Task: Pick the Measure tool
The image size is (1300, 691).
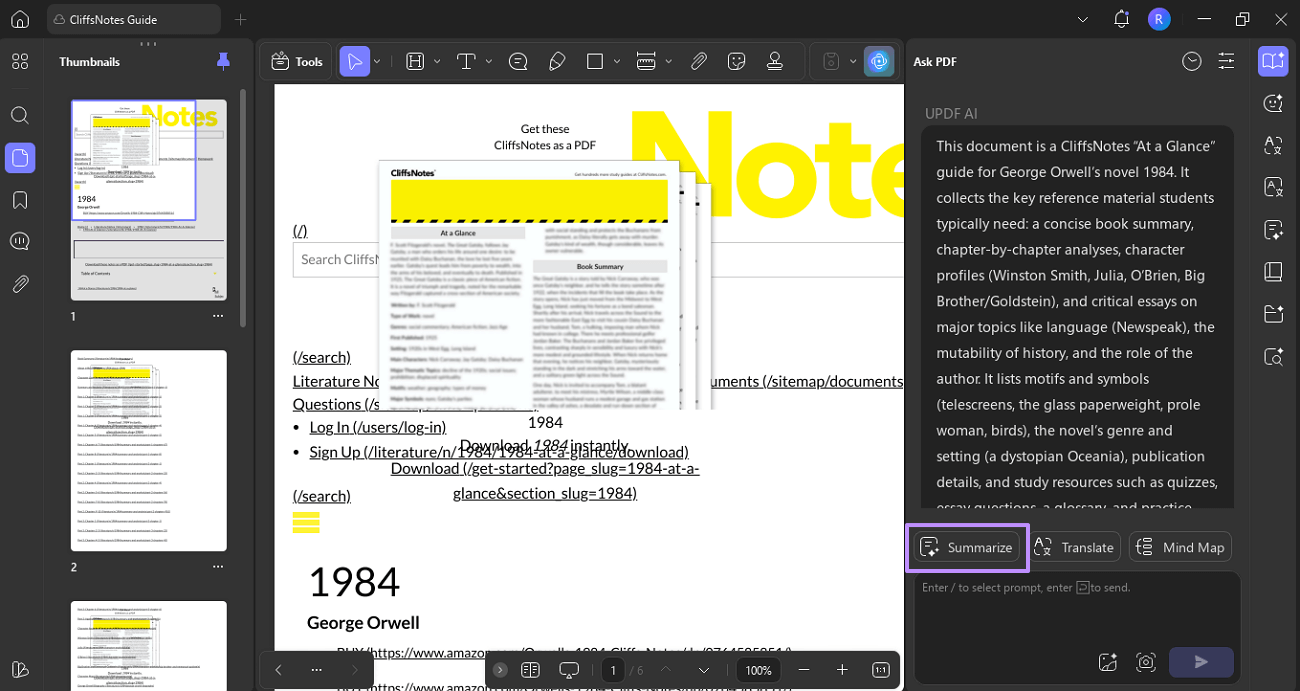Action: [x=648, y=61]
